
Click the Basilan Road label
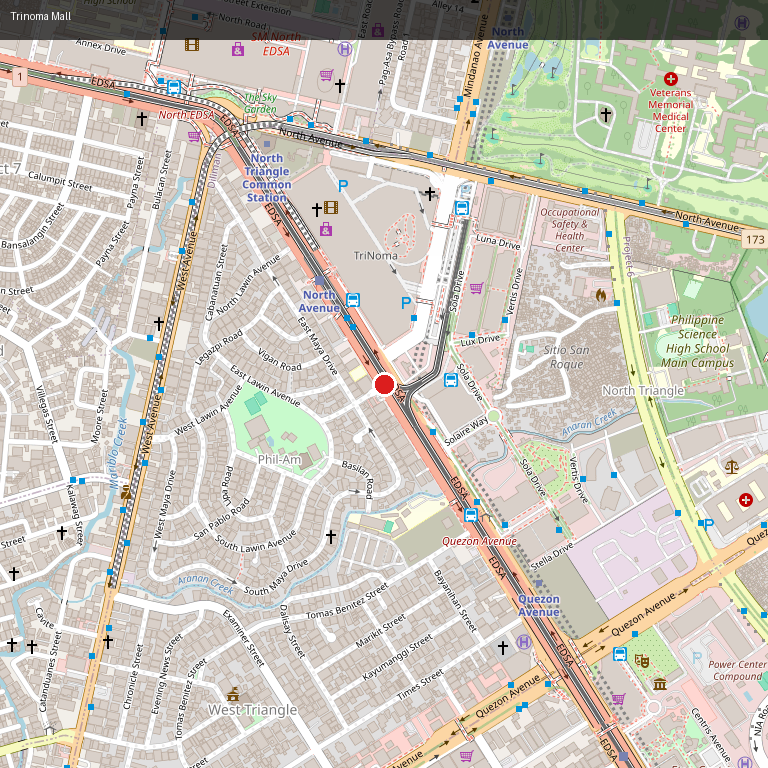pos(358,479)
